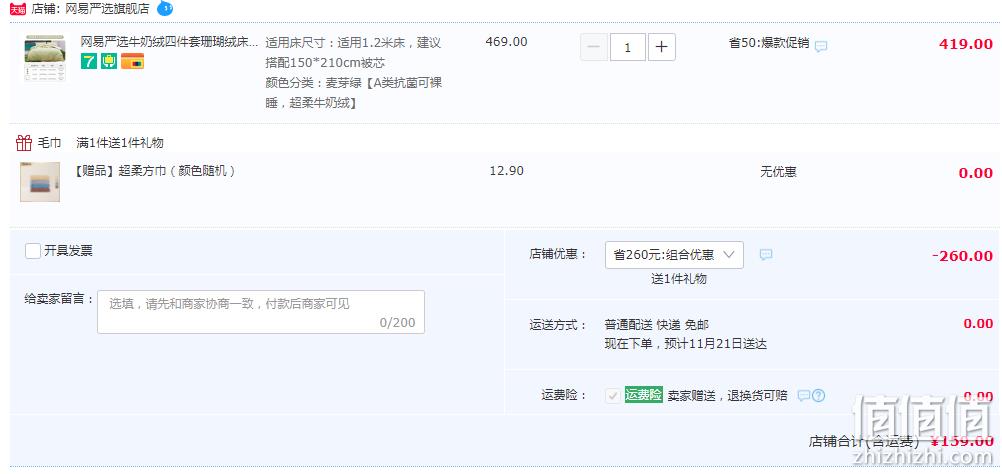Click the 满1件送1件礼物 promotion text
Screen dimensions: 1002x474
(x=119, y=142)
